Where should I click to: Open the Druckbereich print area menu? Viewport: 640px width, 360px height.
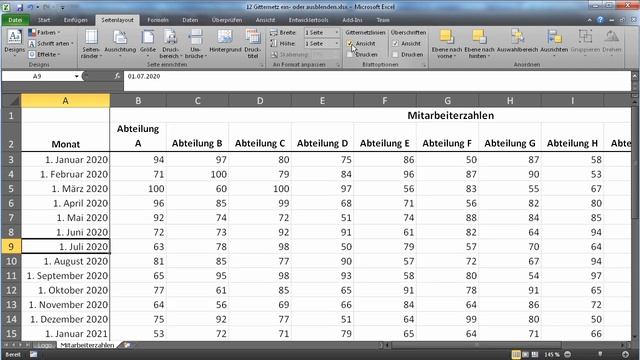point(170,44)
